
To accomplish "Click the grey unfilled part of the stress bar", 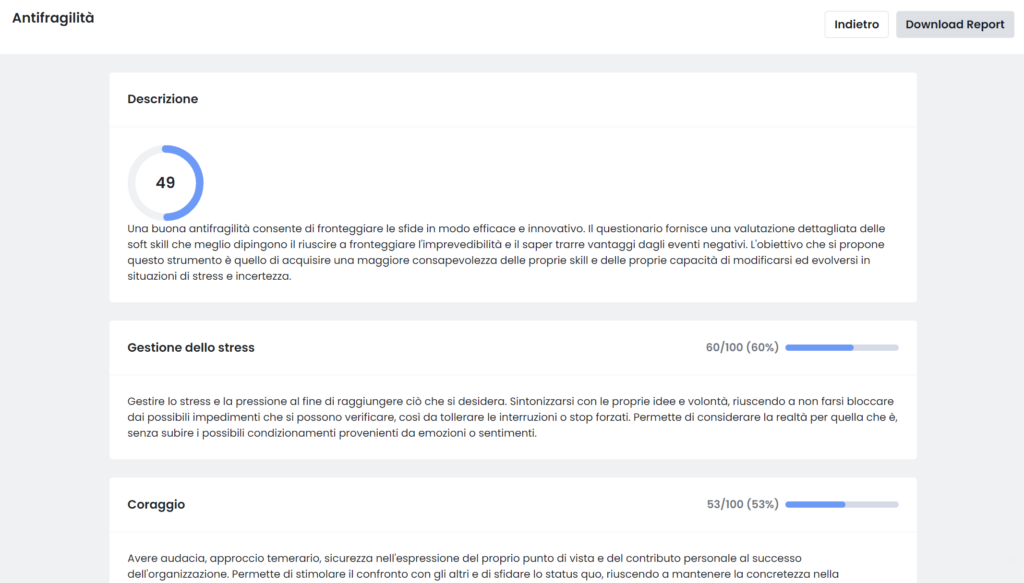I will click(876, 347).
